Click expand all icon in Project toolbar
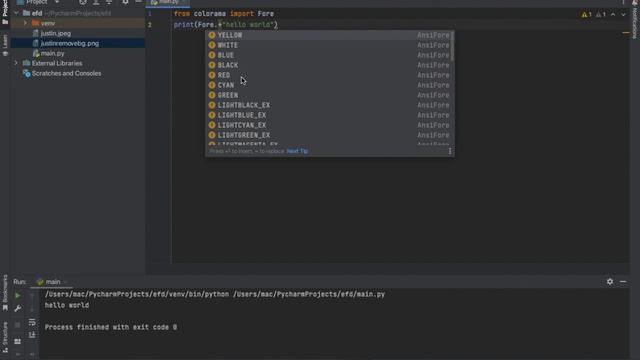This screenshot has height=360, width=640. 96,2
